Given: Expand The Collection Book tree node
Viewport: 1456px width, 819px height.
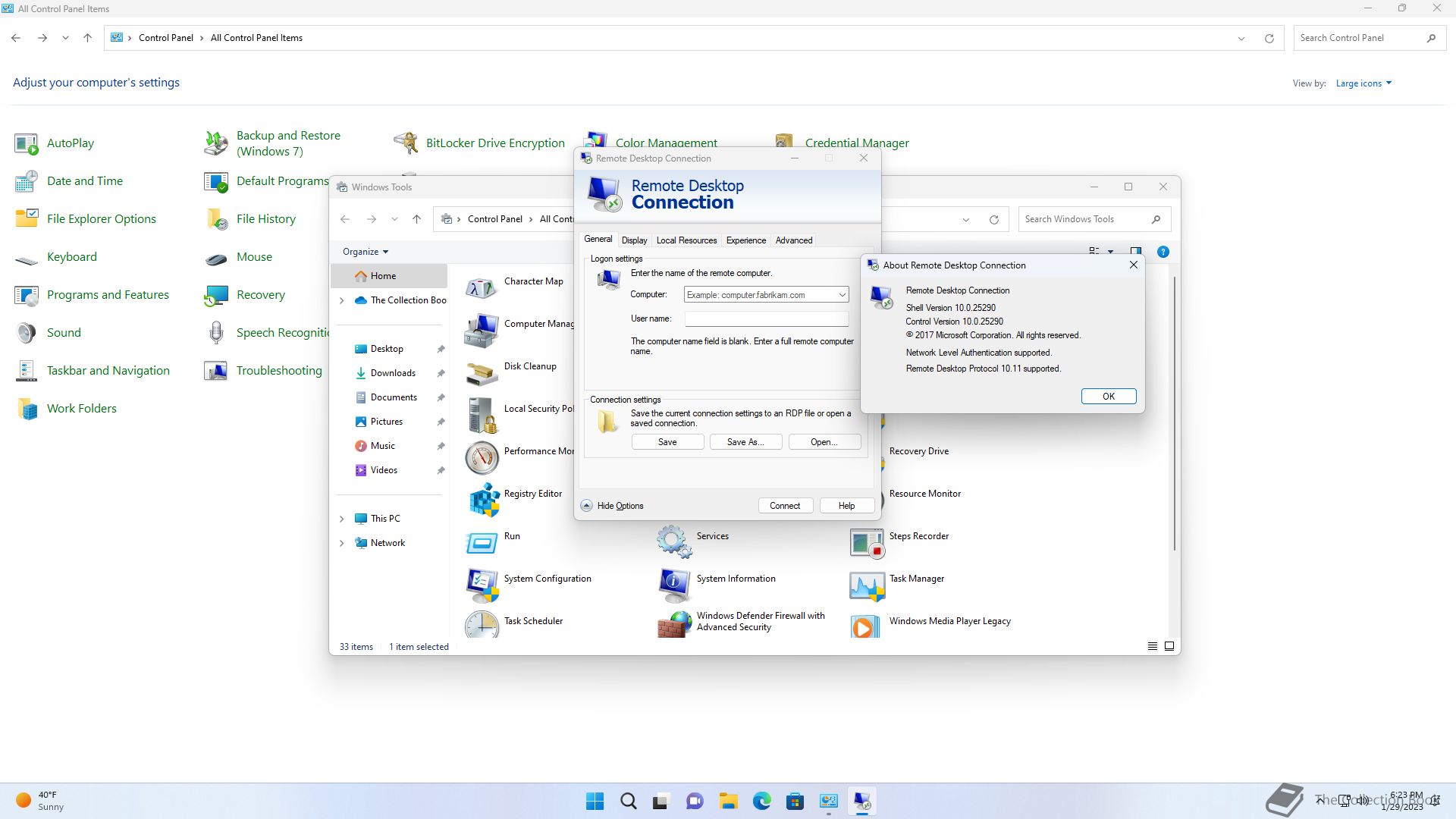Looking at the screenshot, I should [x=341, y=300].
